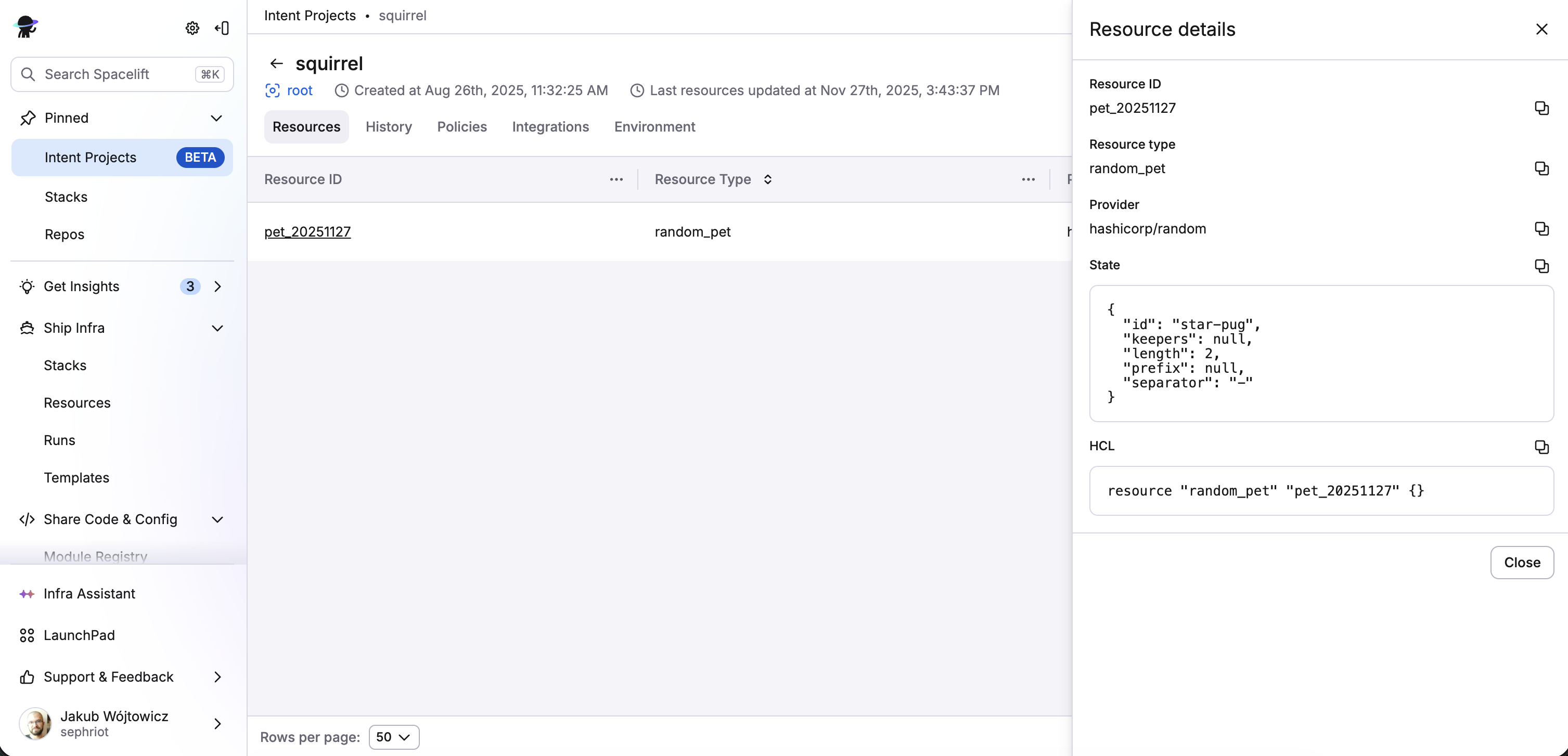Switch to the History tab
Viewport: 1568px width, 756px height.
click(x=388, y=126)
